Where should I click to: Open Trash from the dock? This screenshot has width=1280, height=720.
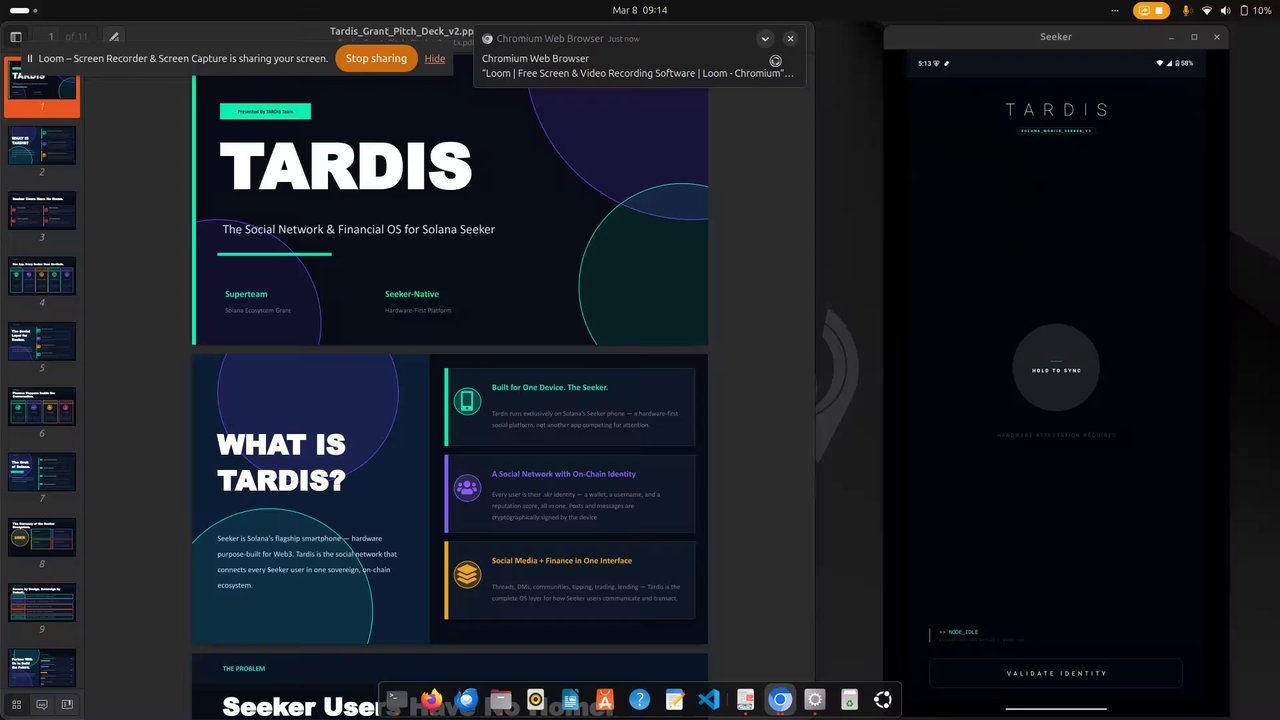coord(849,700)
